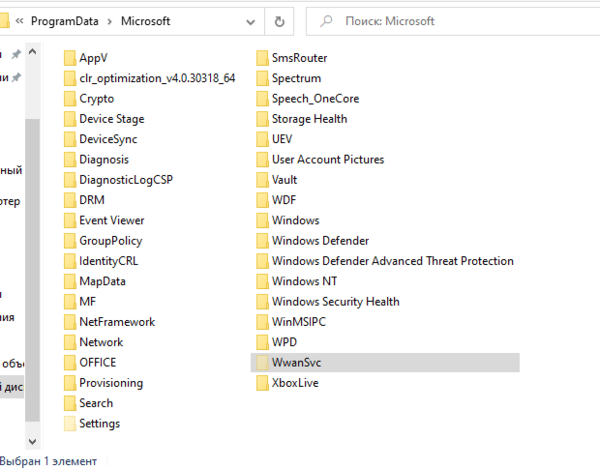Select the Crypto folder icon

click(x=69, y=99)
